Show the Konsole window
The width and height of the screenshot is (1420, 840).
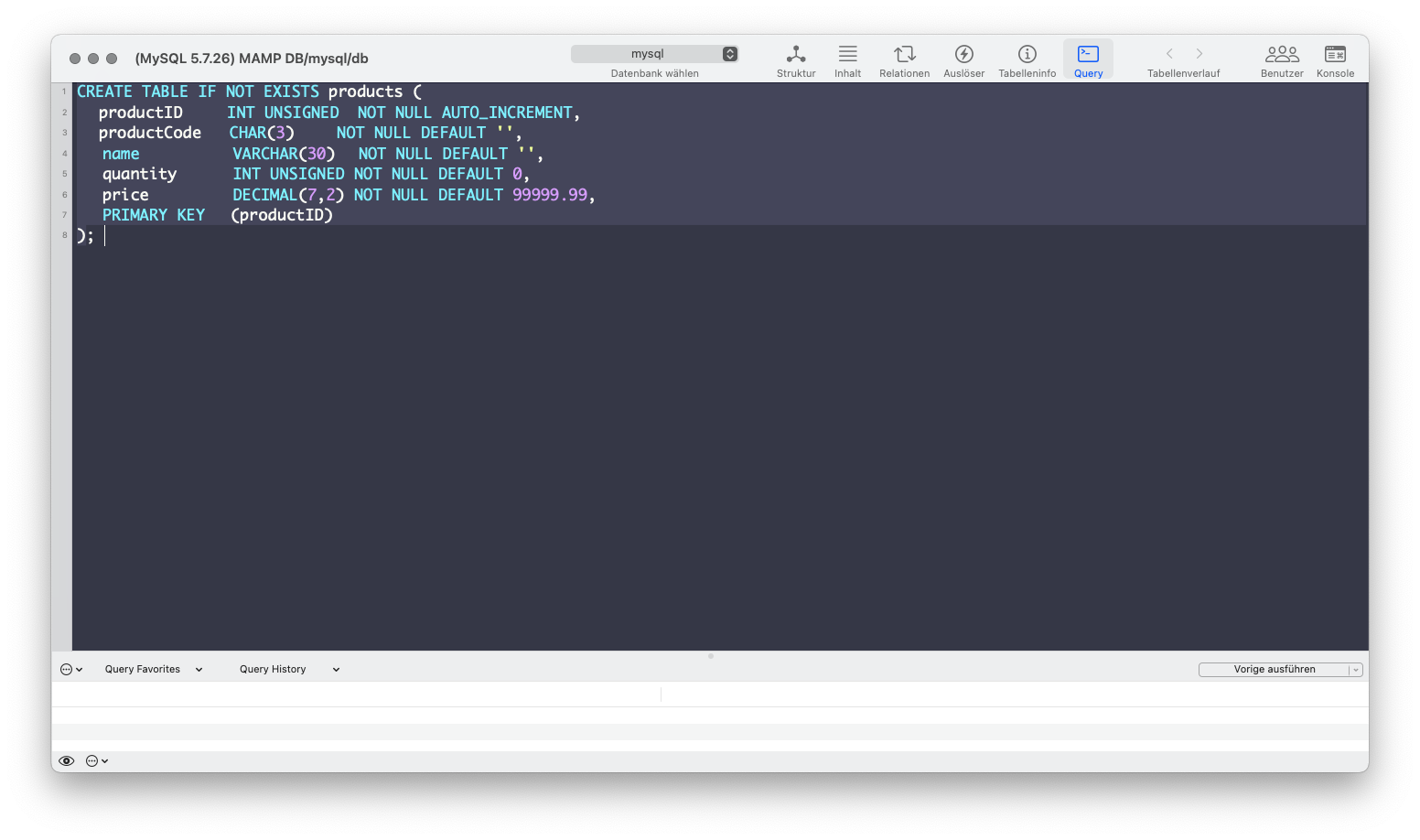click(1335, 60)
